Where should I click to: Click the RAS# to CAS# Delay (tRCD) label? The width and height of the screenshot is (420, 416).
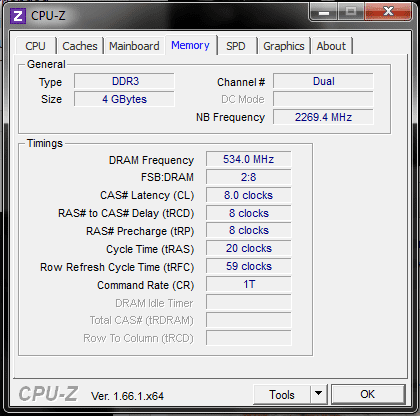pos(126,213)
